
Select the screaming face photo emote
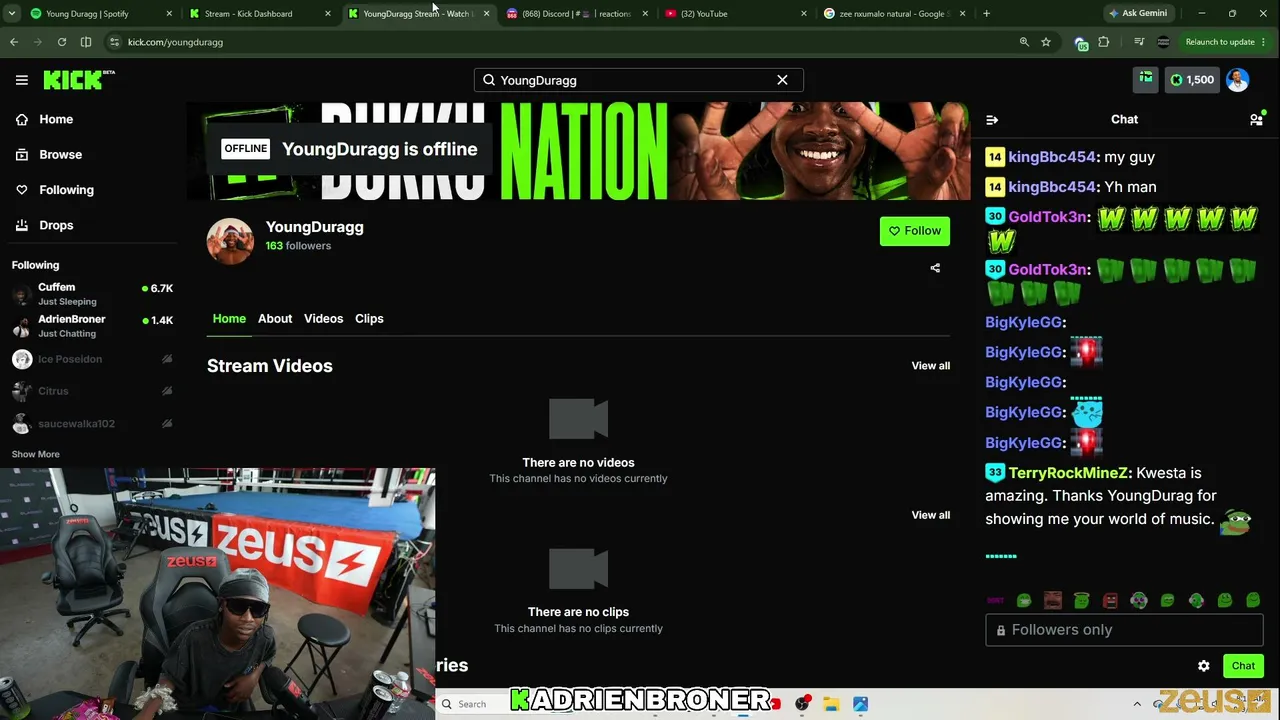pos(1053,601)
